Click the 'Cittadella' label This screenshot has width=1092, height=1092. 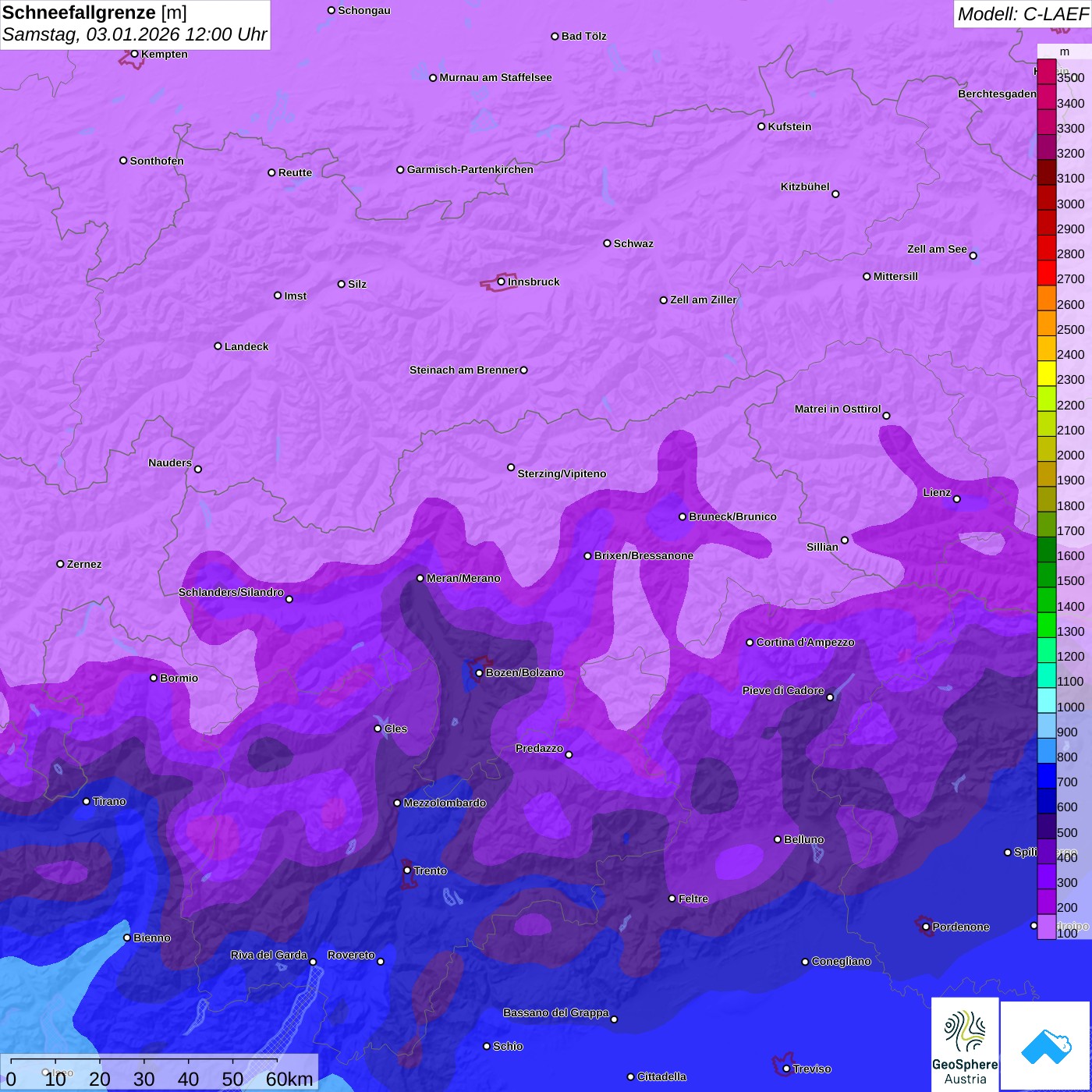tap(661, 1076)
